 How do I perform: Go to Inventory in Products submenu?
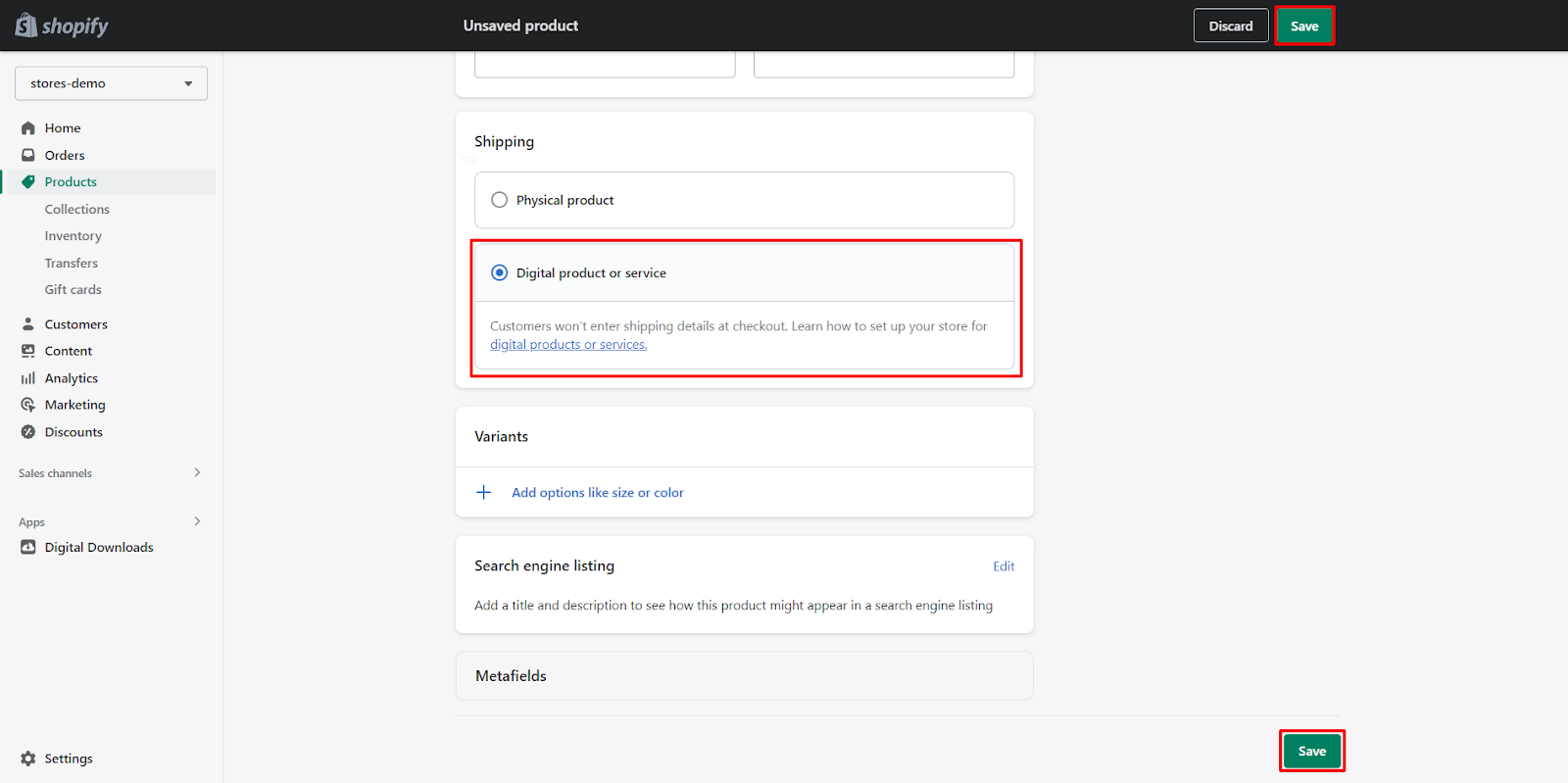click(73, 236)
